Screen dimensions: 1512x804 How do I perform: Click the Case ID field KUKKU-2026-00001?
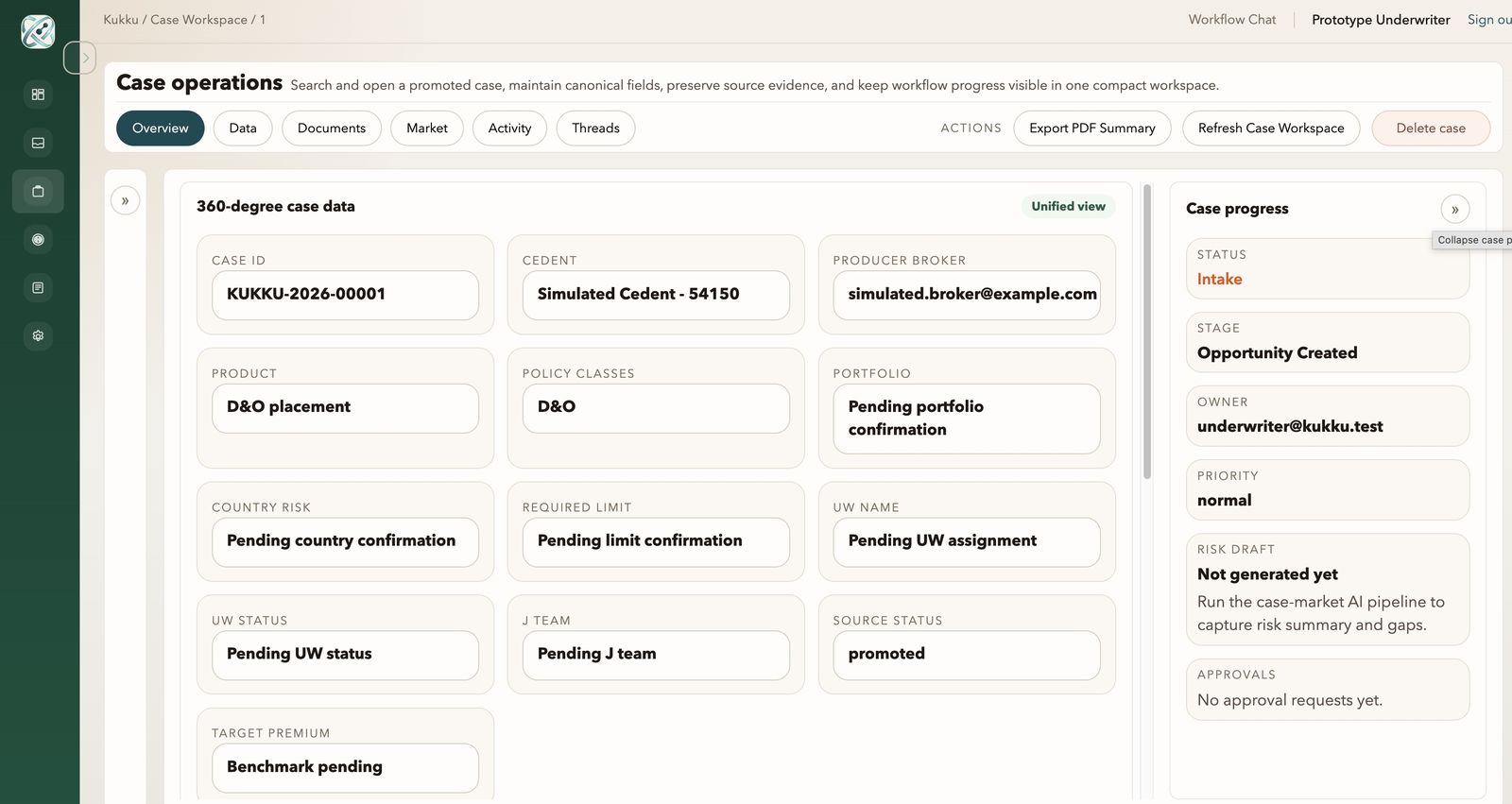click(345, 295)
